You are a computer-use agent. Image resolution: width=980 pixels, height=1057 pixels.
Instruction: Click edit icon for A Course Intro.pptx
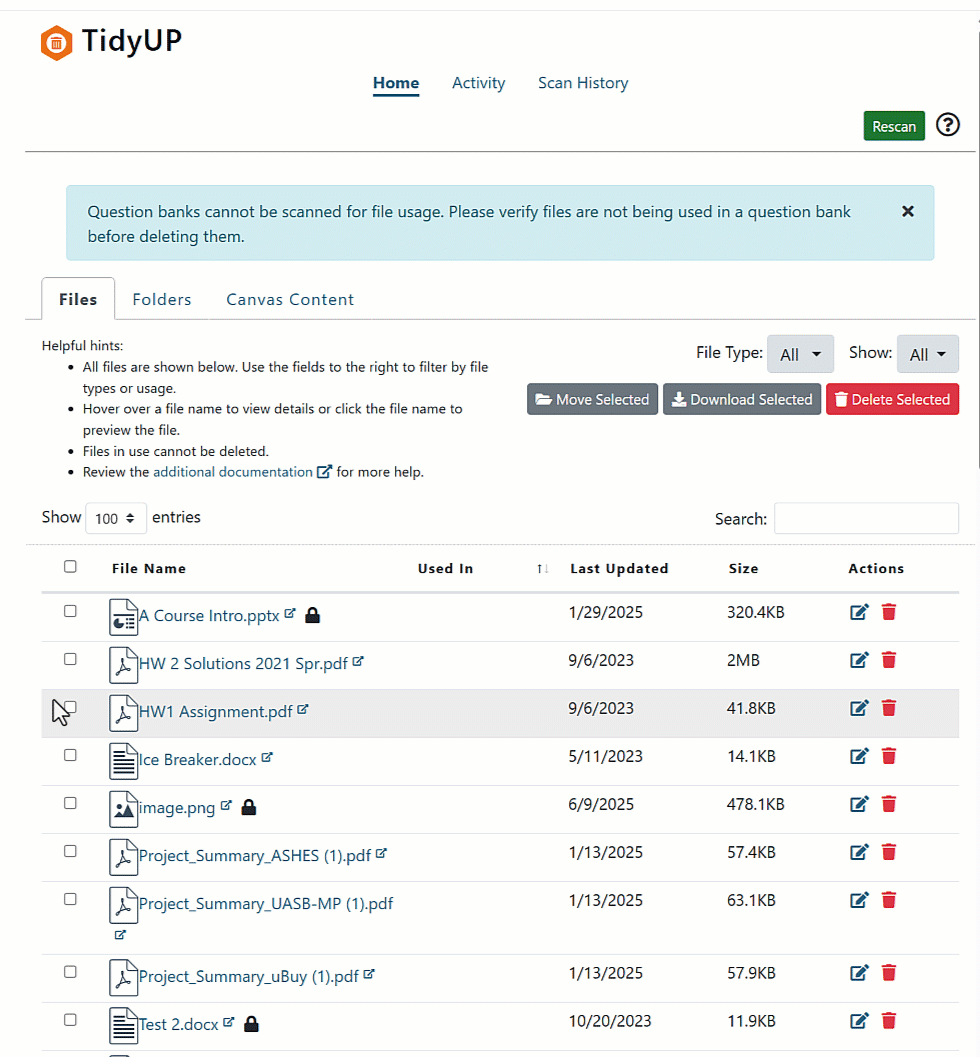pyautogui.click(x=859, y=612)
